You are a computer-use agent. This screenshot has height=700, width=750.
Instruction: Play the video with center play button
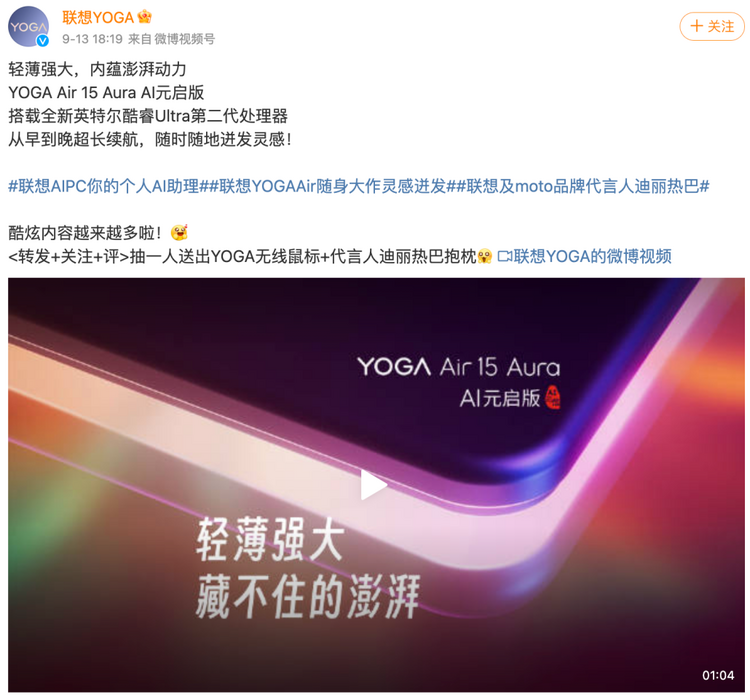pos(373,485)
